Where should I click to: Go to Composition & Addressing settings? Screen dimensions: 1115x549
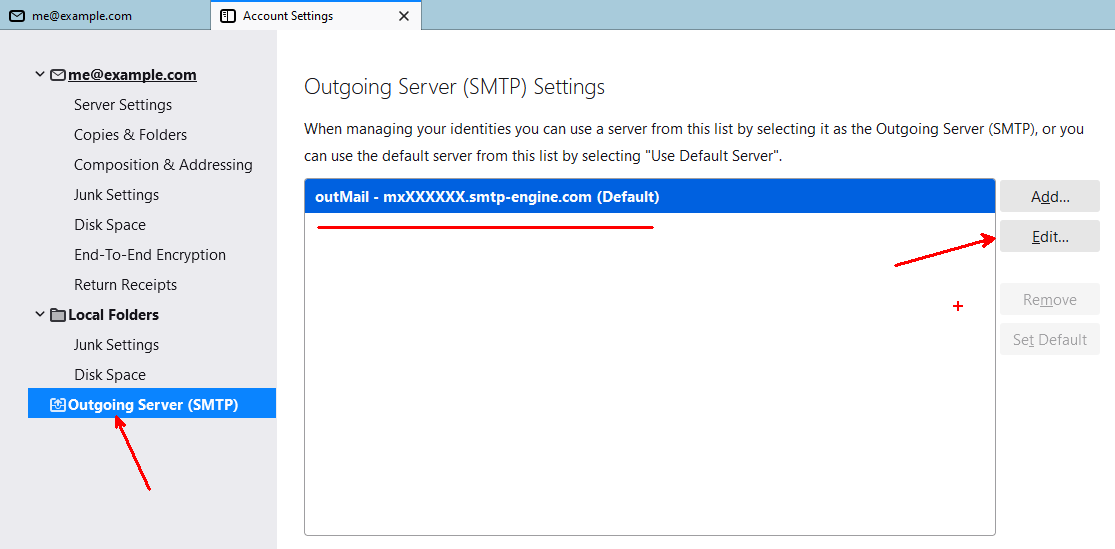point(163,165)
